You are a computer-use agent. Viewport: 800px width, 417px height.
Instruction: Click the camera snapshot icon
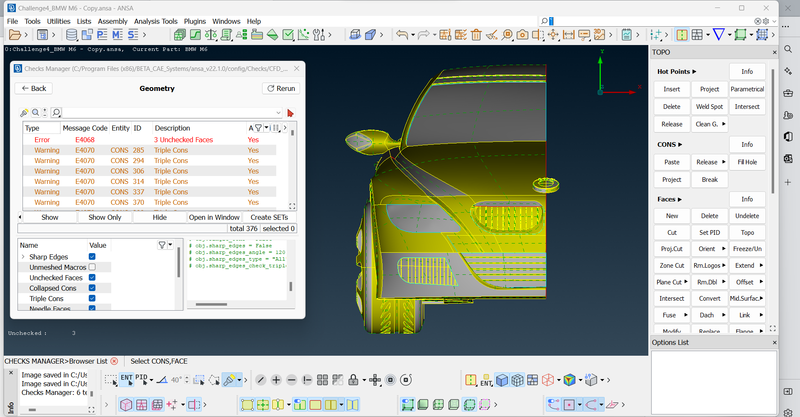tap(522, 35)
